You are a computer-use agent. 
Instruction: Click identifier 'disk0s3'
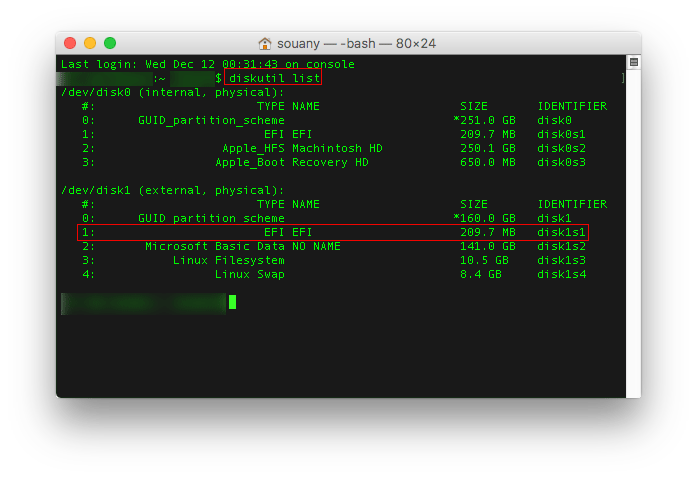(561, 162)
